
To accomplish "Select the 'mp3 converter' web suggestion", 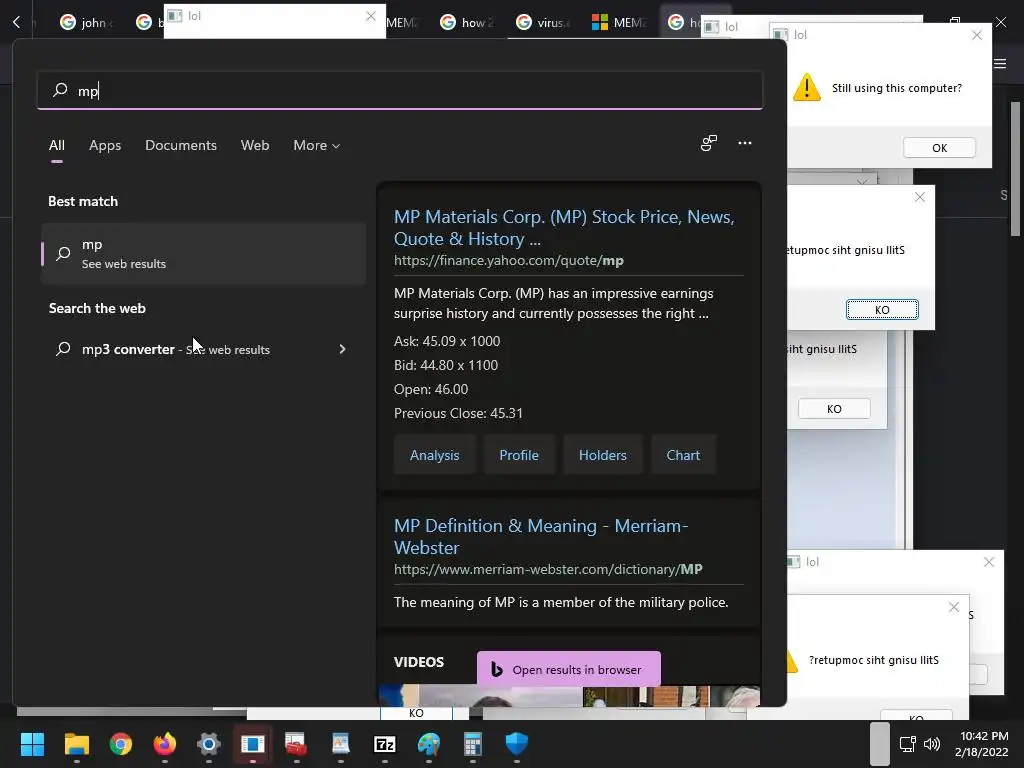I will [203, 349].
